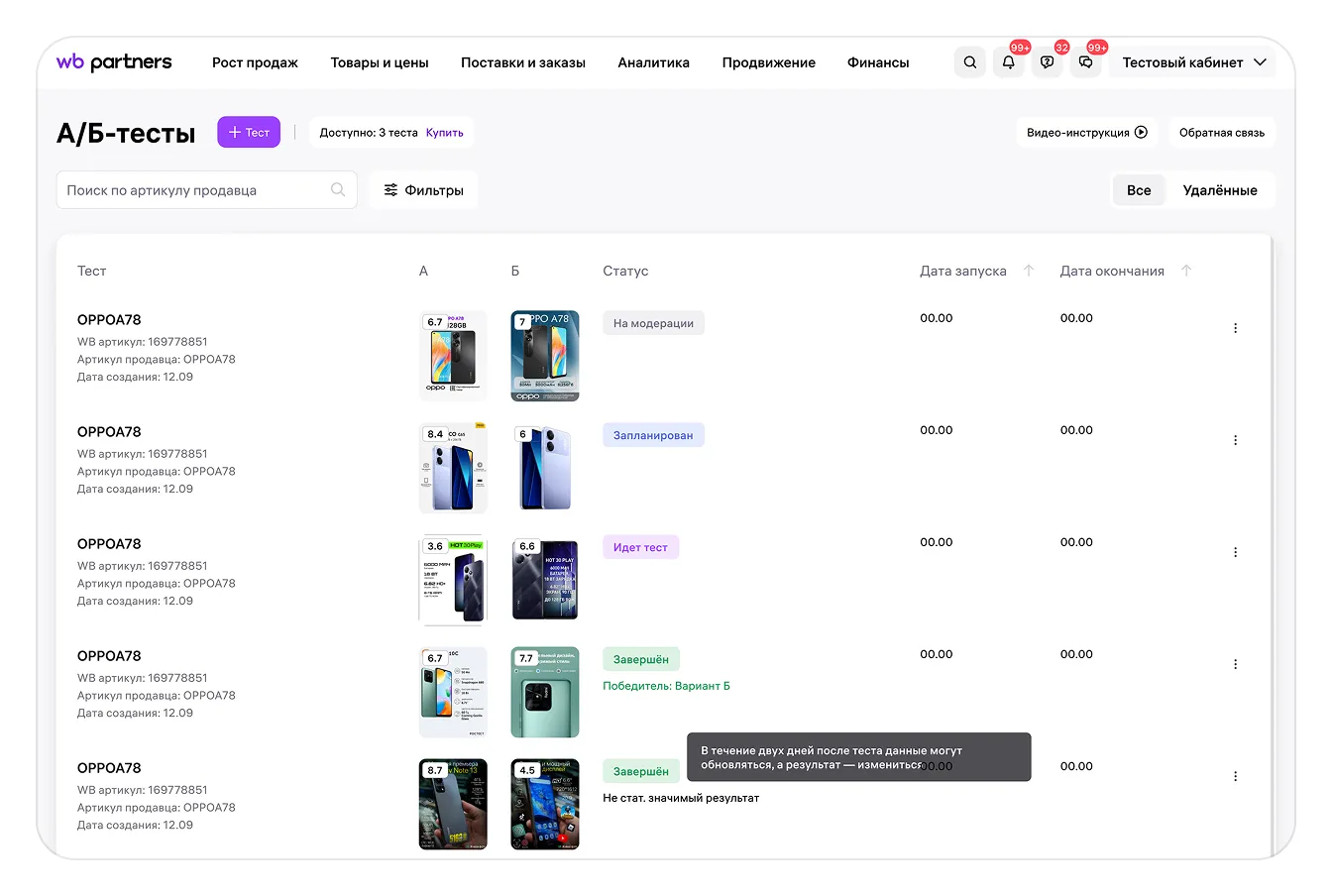The width and height of the screenshot is (1332, 896).
Task: Open variant Б thumbnail rated 7 in the first row
Action: (x=545, y=356)
